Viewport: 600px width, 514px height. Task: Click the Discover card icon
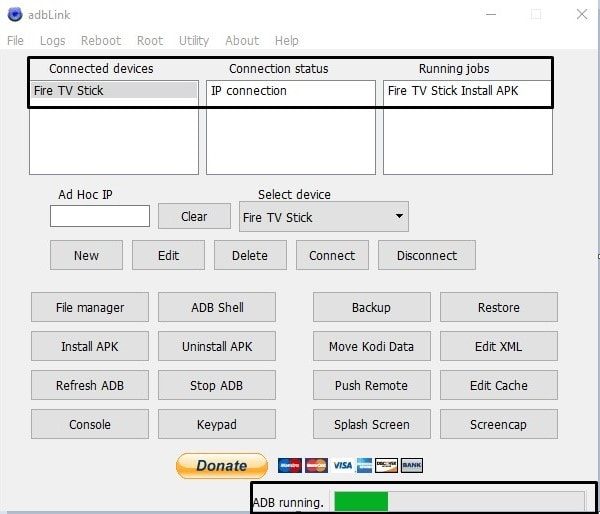tap(386, 465)
